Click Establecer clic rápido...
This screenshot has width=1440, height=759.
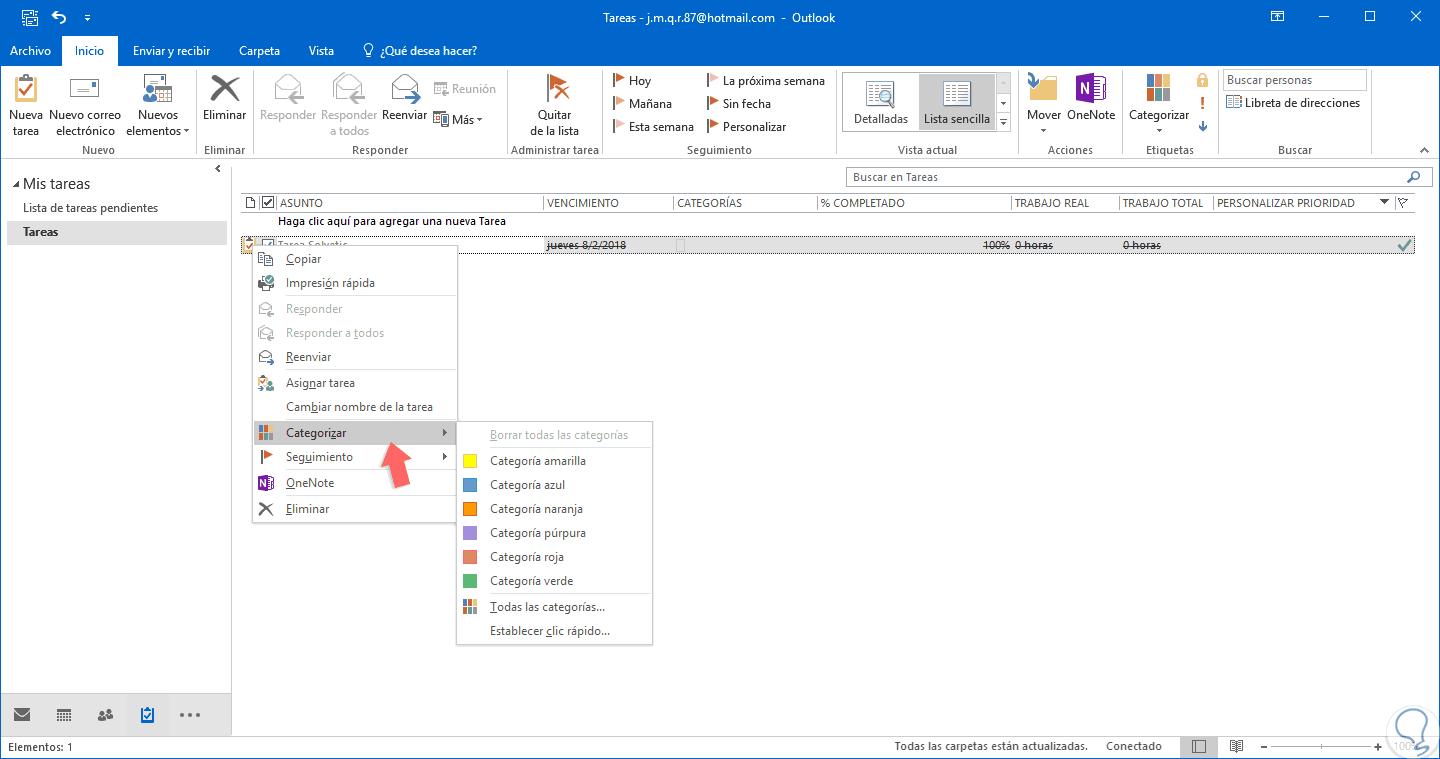point(554,631)
